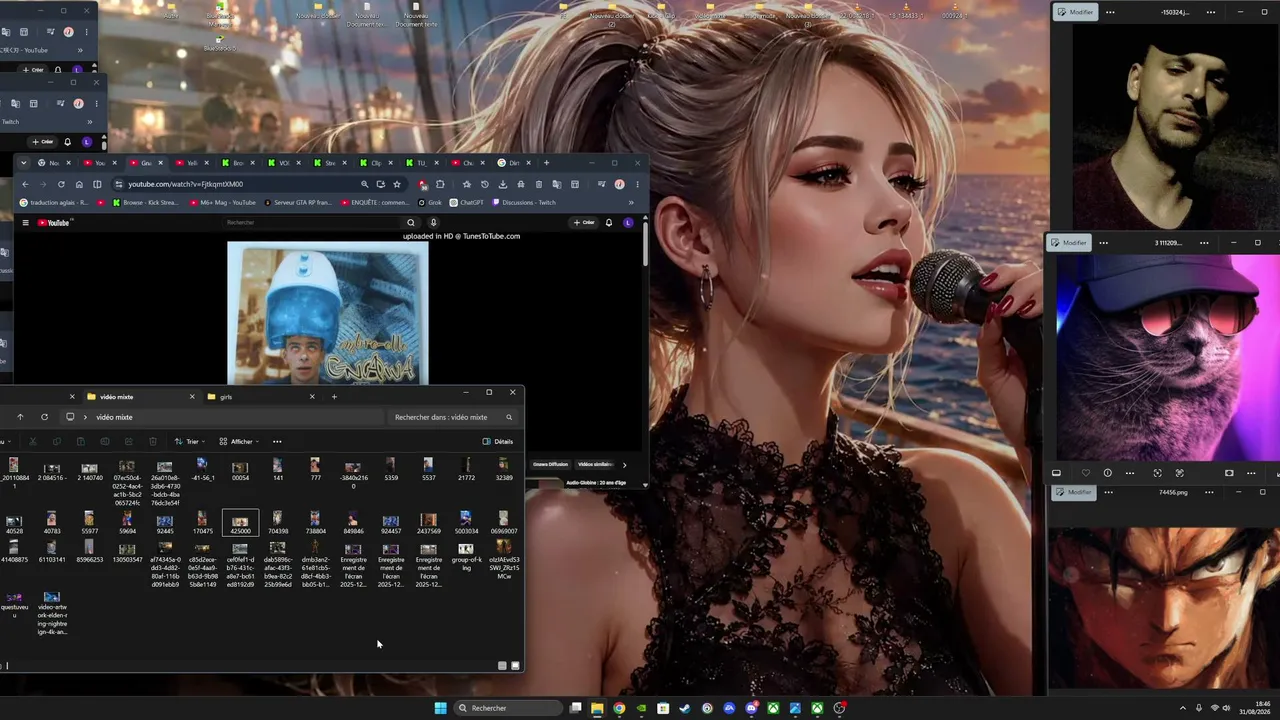Select the file named 777
Image resolution: width=1280 pixels, height=720 pixels.
[x=315, y=470]
